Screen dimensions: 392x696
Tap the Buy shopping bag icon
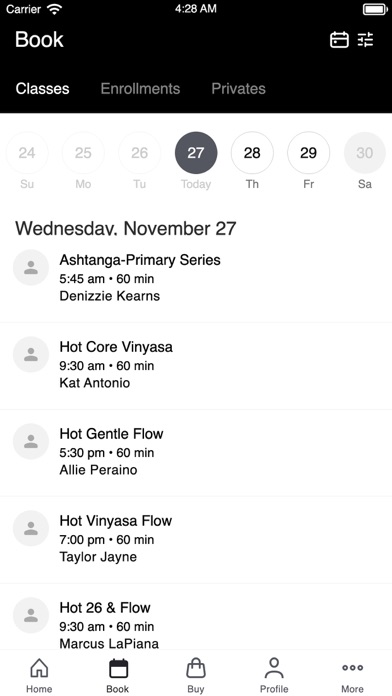tap(196, 668)
